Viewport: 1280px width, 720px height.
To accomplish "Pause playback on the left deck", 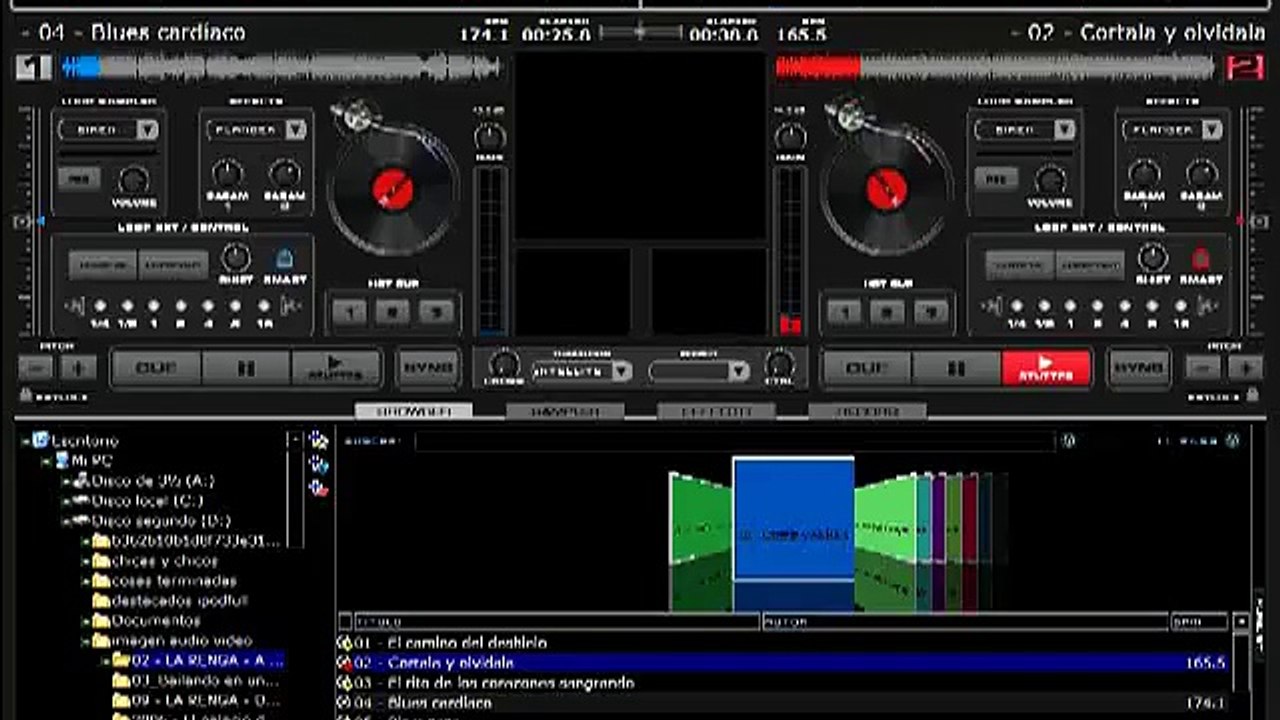I will 246,368.
